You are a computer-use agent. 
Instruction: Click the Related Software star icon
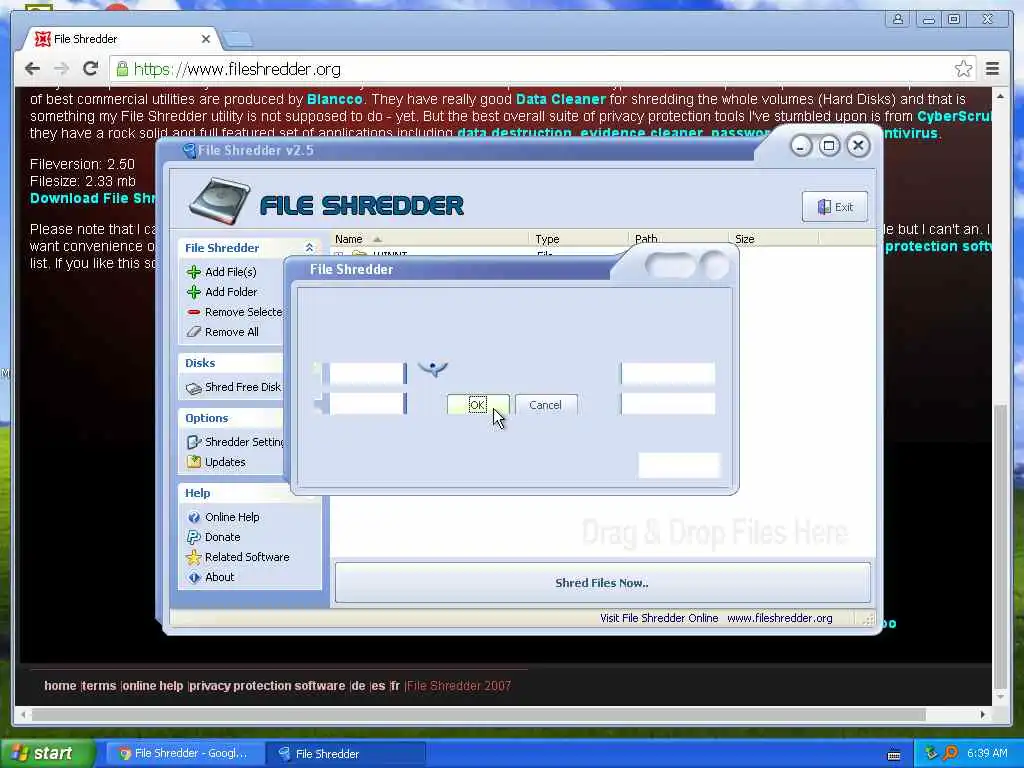(193, 557)
